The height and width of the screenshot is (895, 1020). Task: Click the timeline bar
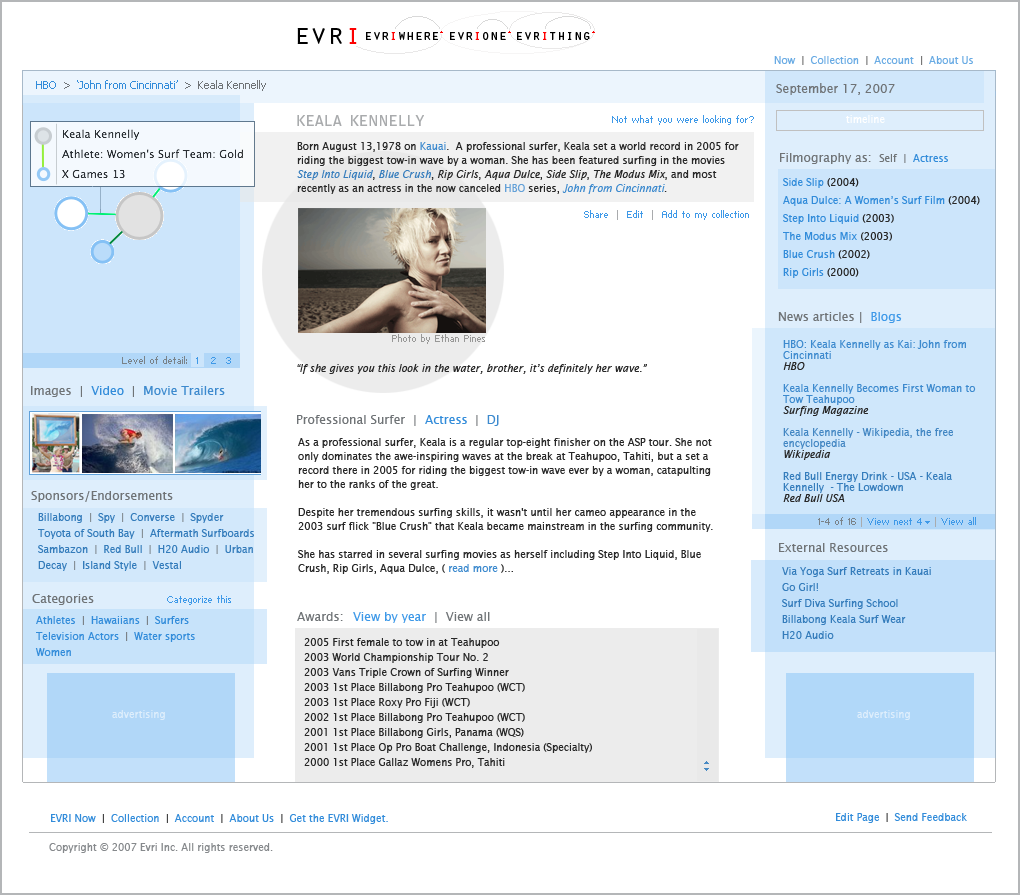coord(879,120)
